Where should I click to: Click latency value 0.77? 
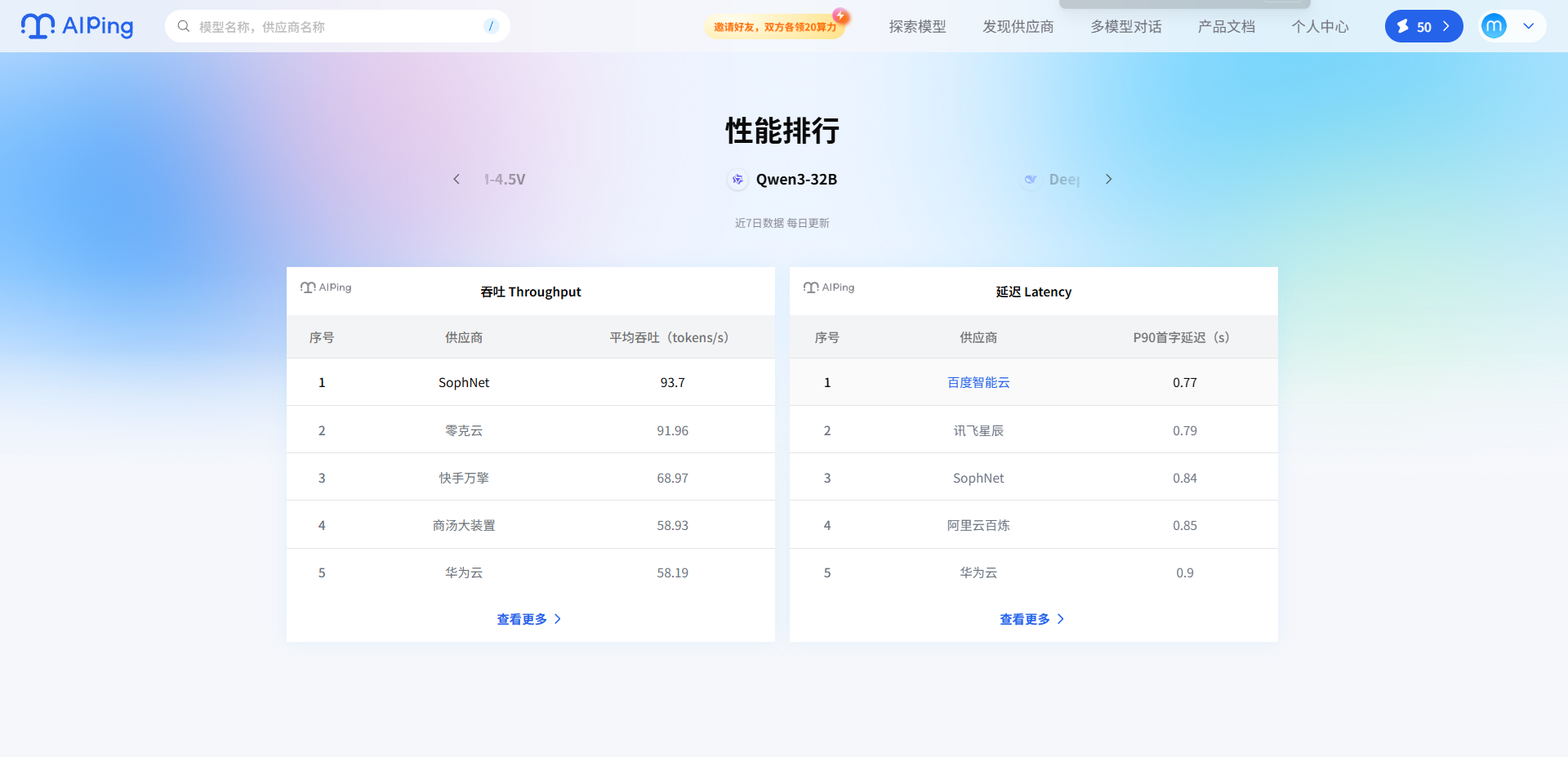[1185, 382]
